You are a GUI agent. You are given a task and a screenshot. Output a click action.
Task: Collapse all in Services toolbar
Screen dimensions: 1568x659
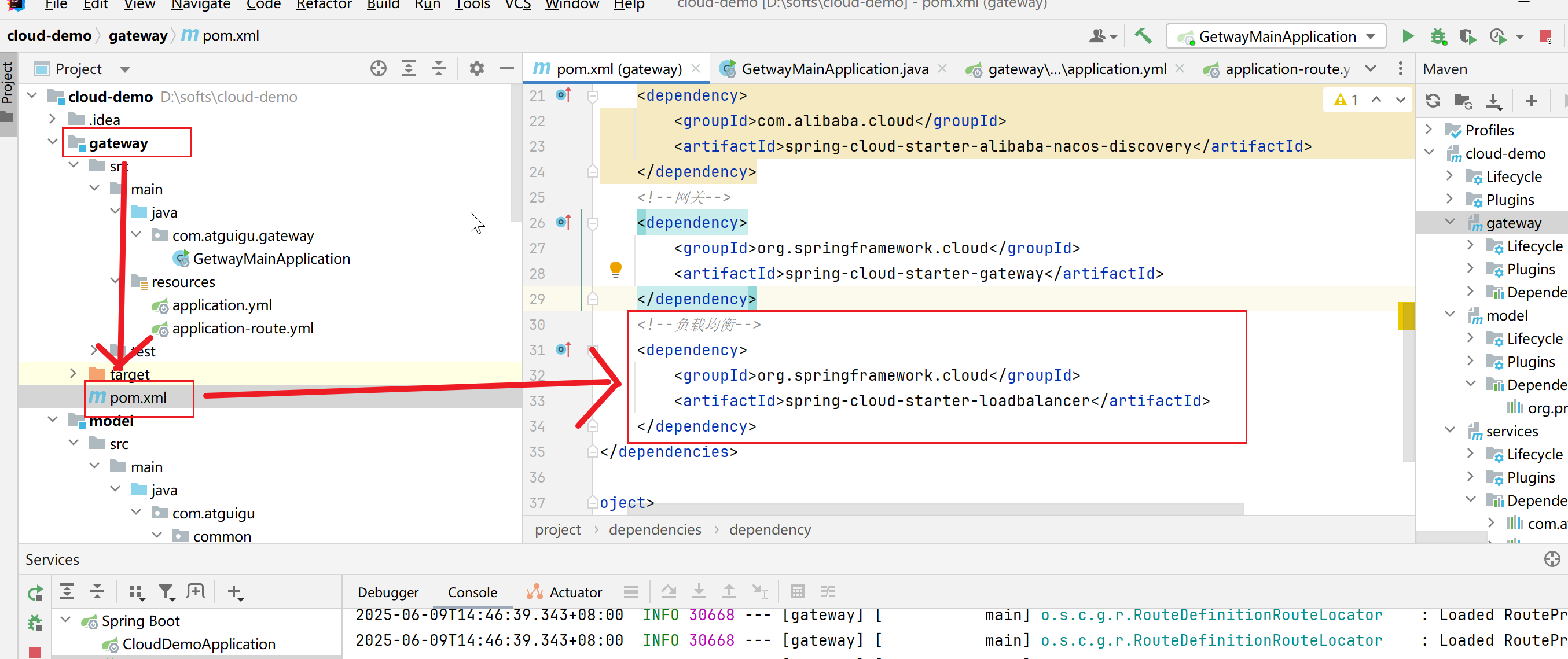97,591
